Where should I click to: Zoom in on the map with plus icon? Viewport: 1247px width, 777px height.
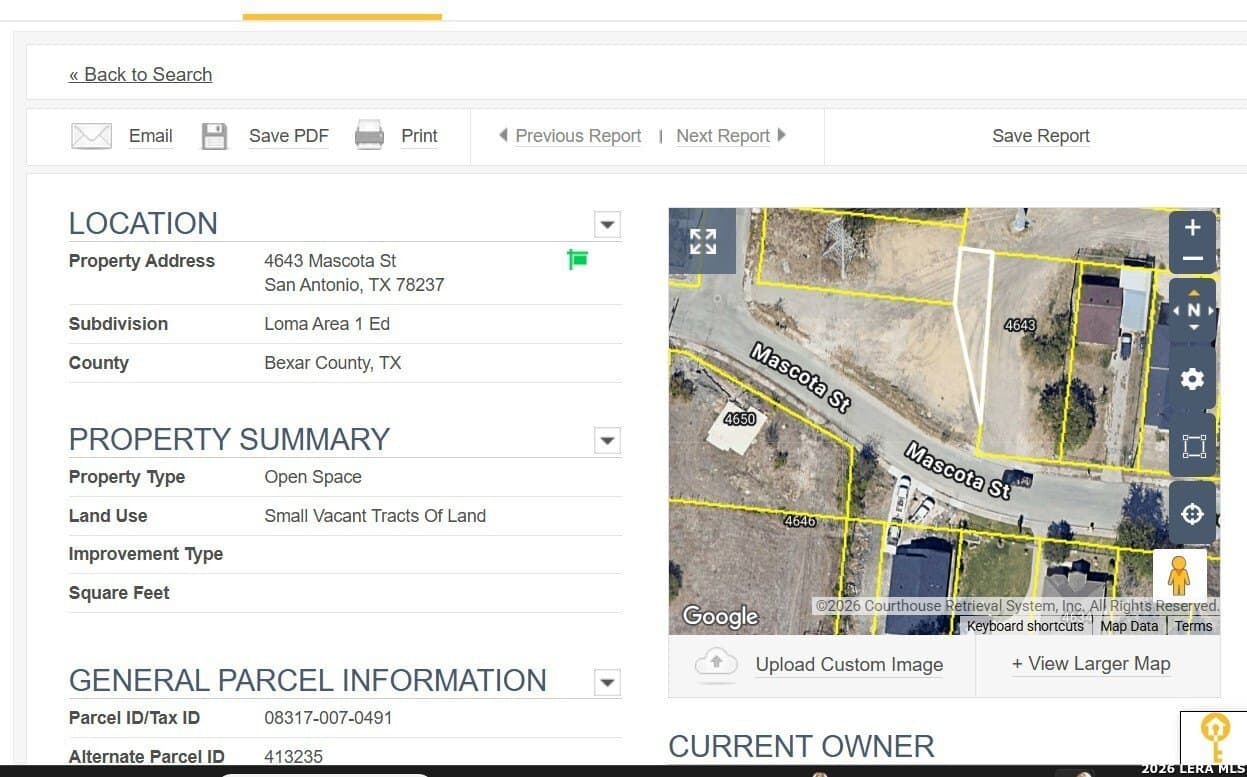pos(1192,226)
